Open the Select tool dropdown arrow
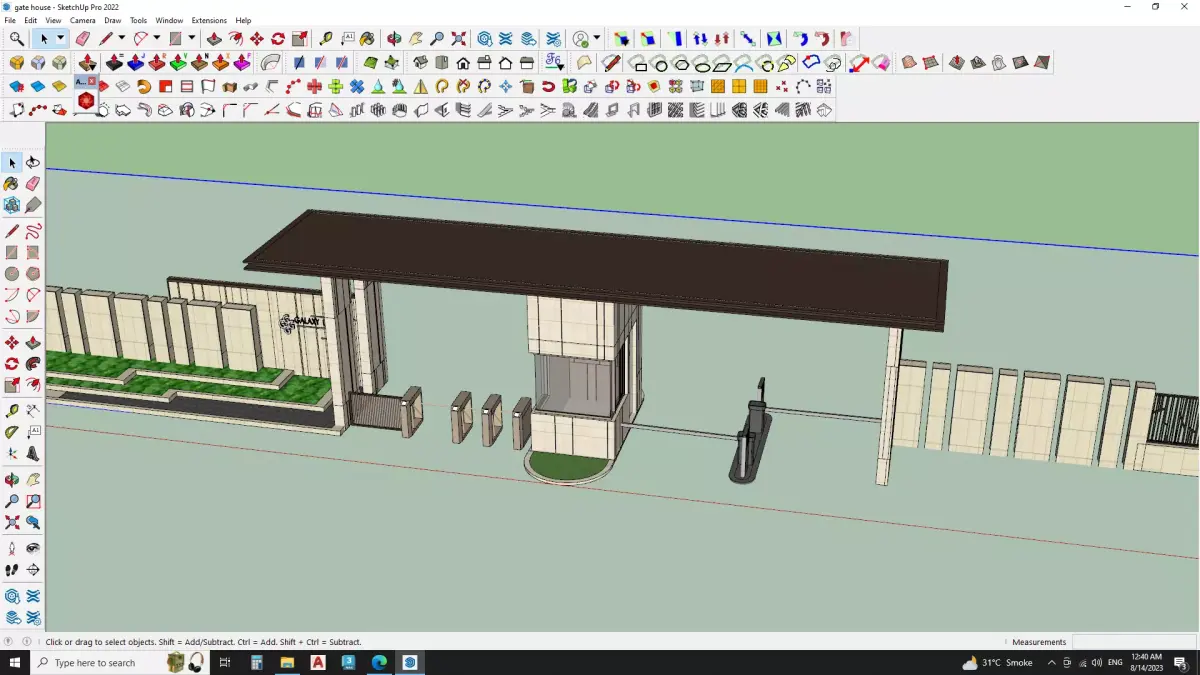Image resolution: width=1200 pixels, height=675 pixels. click(x=60, y=39)
